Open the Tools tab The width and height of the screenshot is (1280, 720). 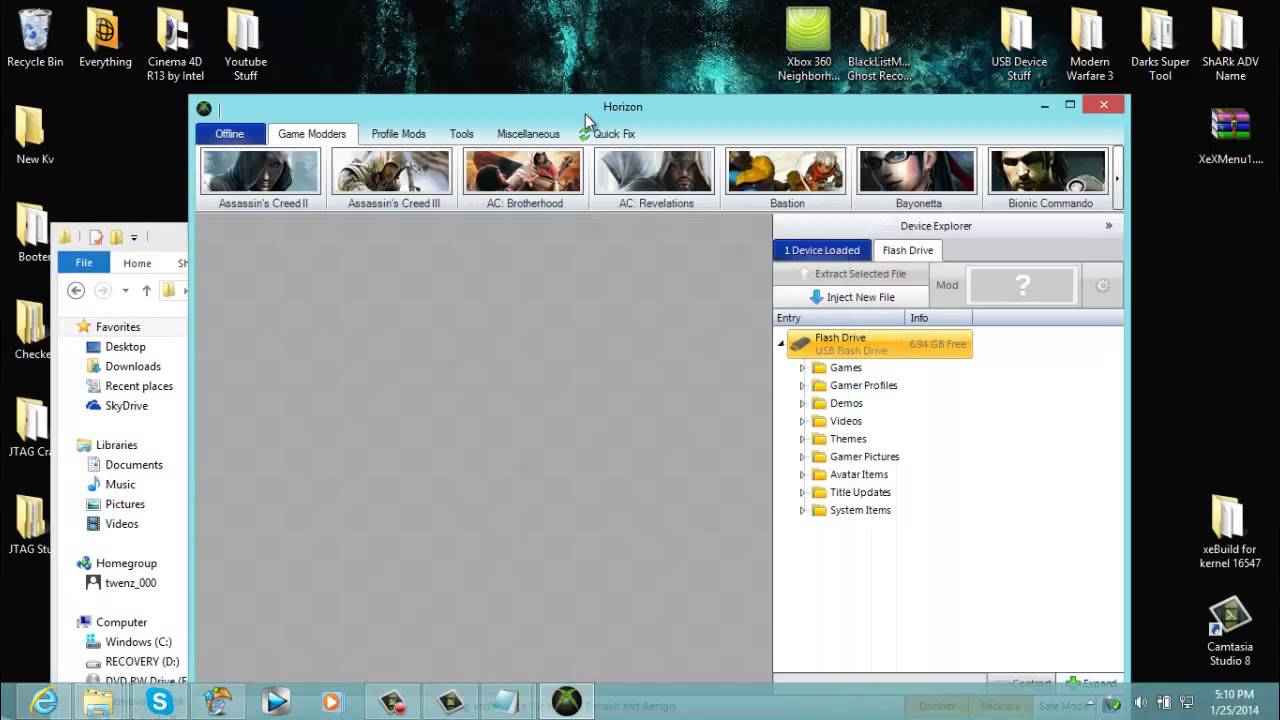point(461,134)
